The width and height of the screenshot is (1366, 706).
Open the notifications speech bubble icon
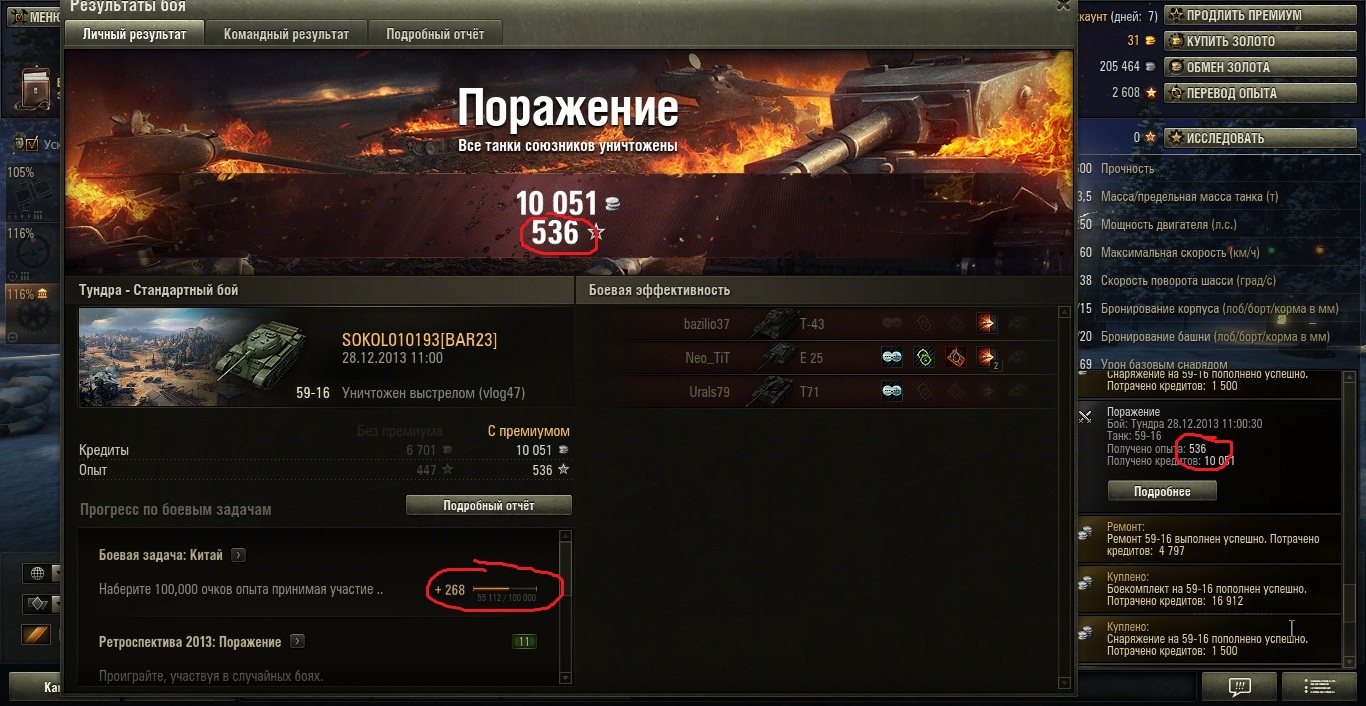coord(1239,687)
